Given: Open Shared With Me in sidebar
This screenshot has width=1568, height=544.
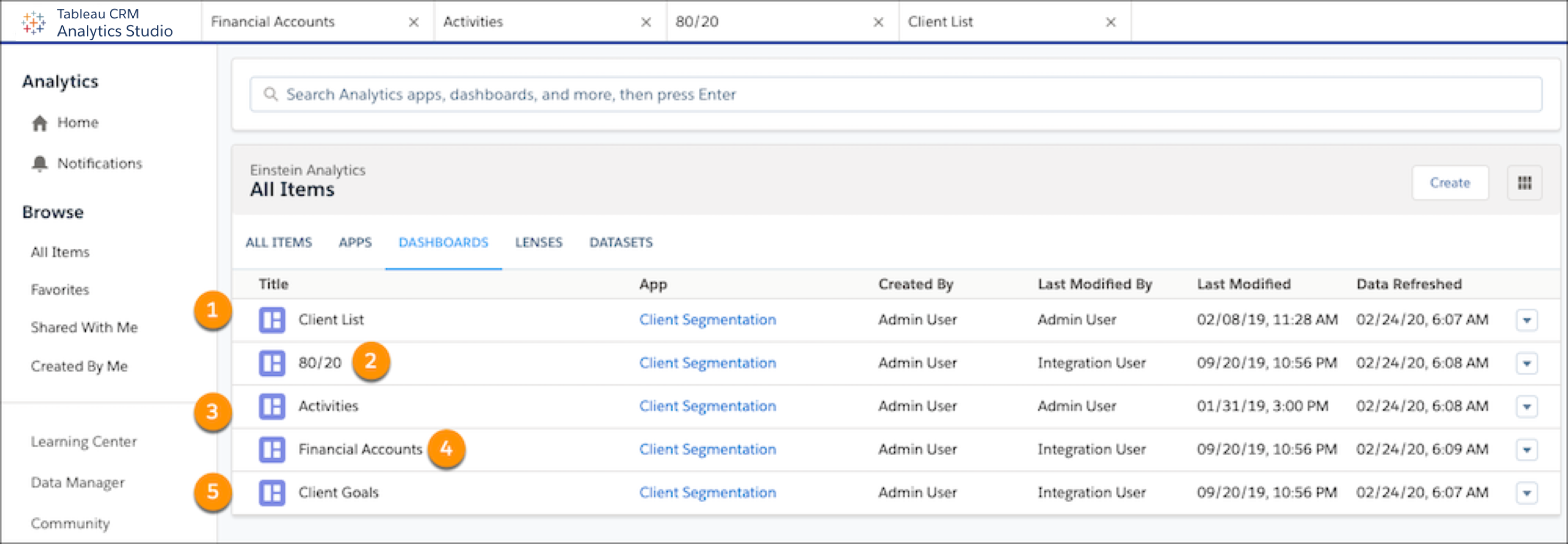Looking at the screenshot, I should click(x=85, y=327).
